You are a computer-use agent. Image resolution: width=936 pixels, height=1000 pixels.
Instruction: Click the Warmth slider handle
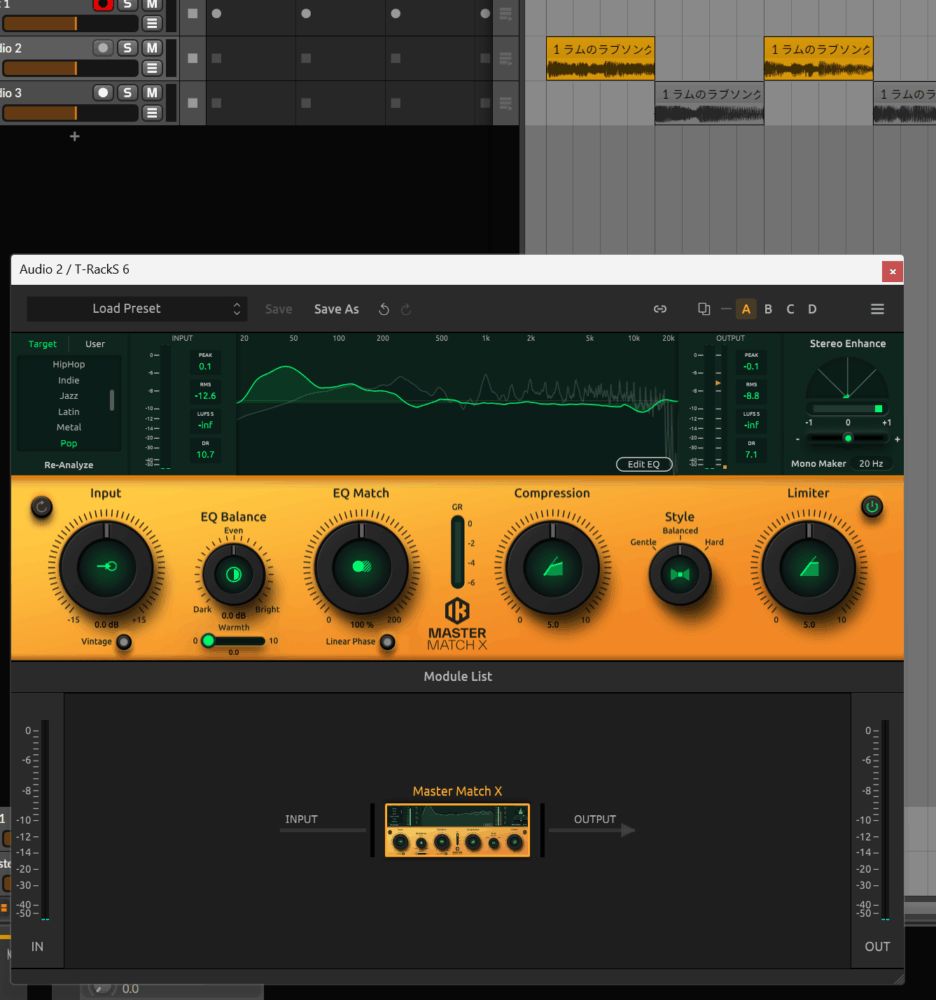pos(208,641)
